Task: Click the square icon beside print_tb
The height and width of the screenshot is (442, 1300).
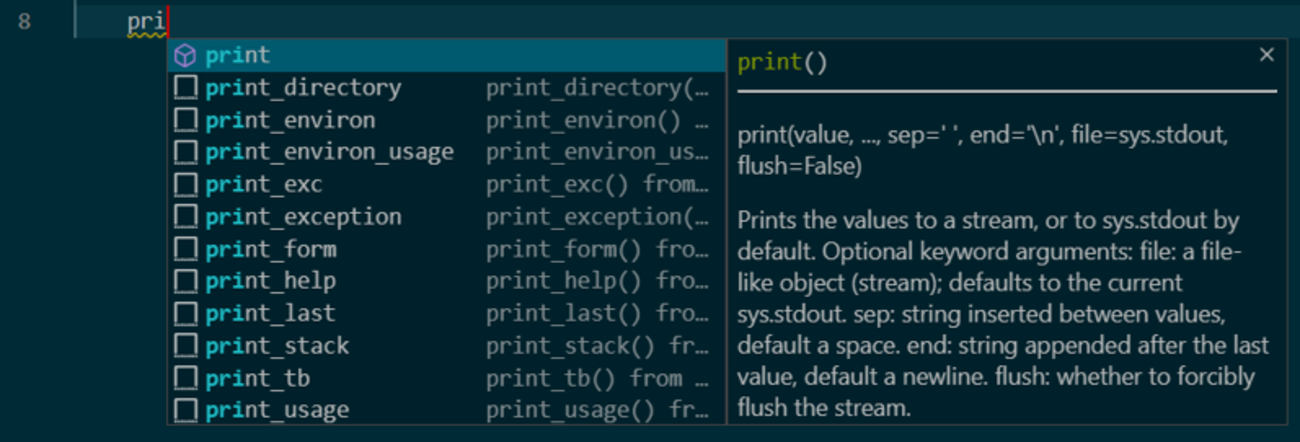Action: point(185,378)
